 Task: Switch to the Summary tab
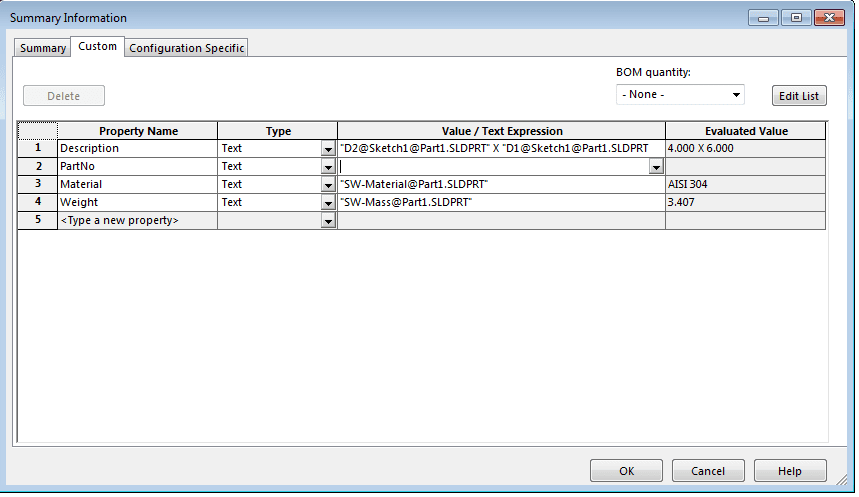[43, 48]
